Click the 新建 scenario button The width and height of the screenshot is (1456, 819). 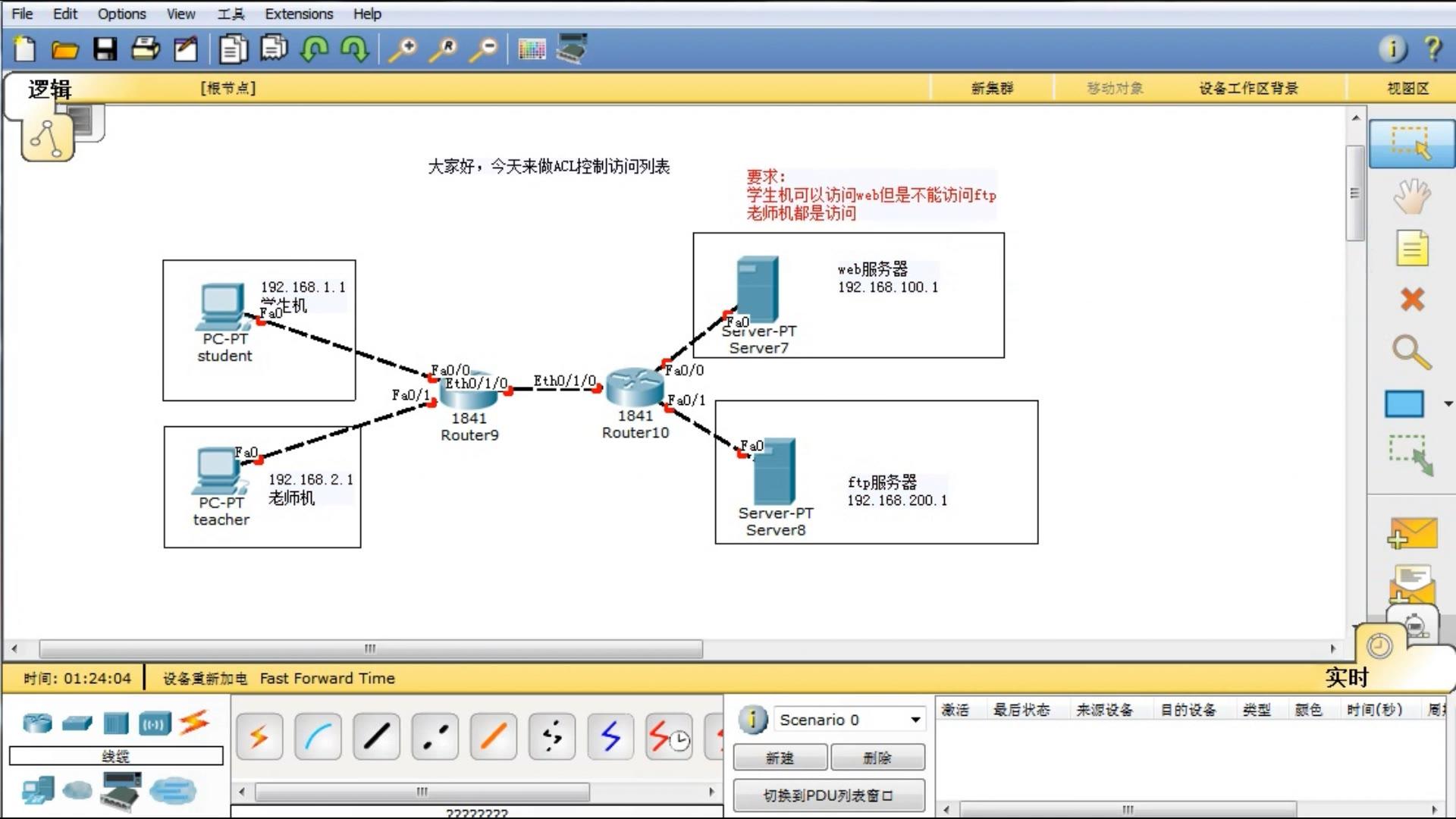click(x=780, y=758)
